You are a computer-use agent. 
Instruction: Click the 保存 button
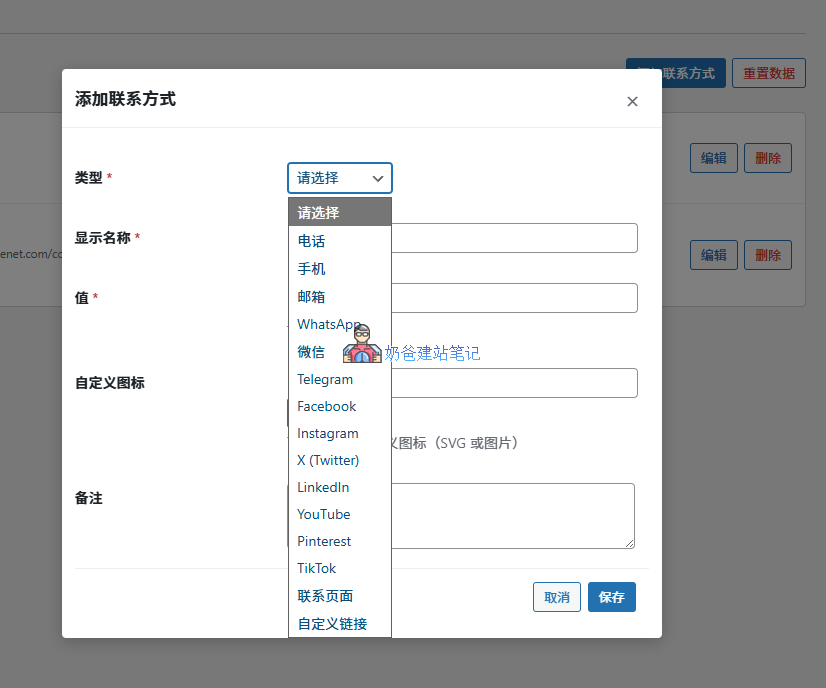611,597
